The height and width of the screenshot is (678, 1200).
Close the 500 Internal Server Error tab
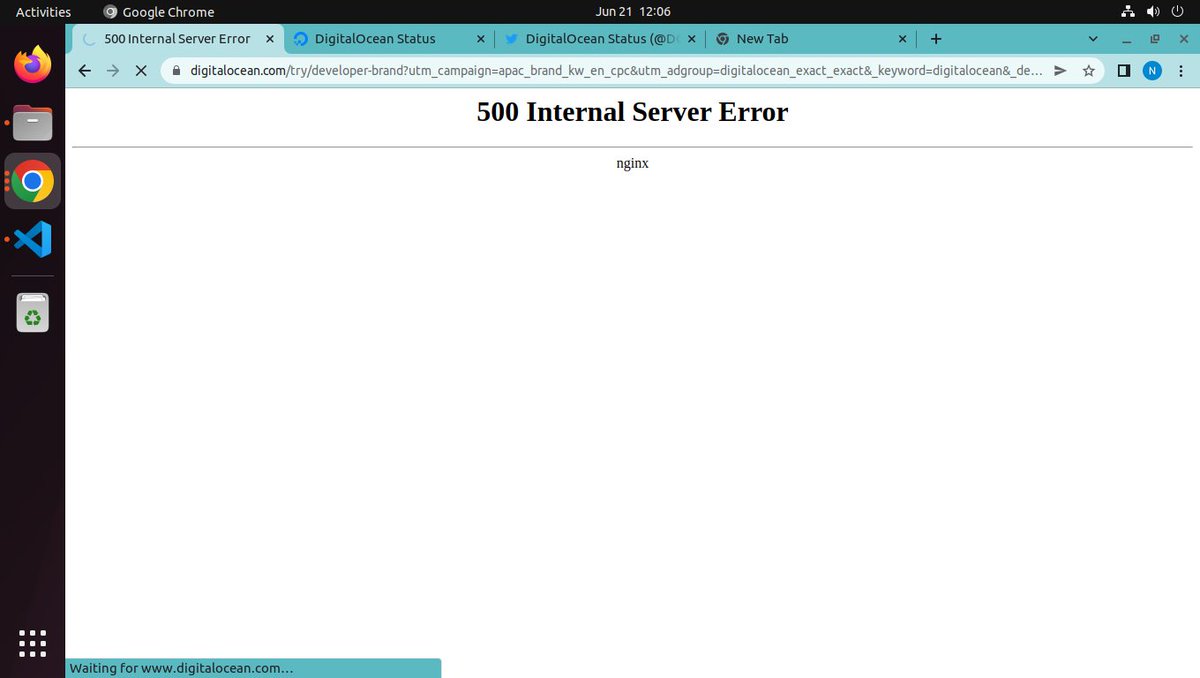(269, 39)
